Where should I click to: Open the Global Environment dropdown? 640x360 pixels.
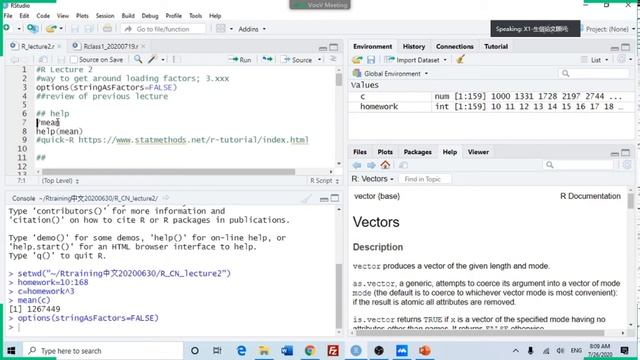click(x=391, y=73)
